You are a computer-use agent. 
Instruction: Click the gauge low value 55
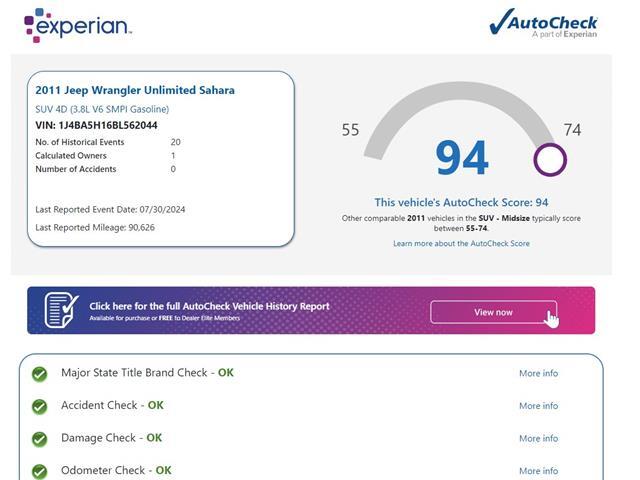coord(350,130)
